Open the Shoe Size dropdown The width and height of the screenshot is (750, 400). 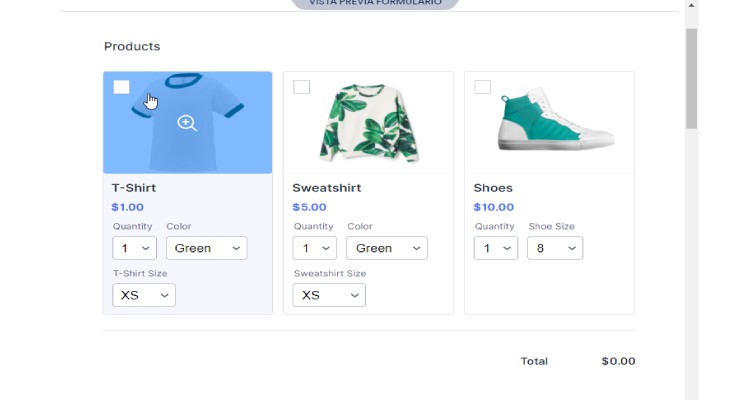click(555, 248)
